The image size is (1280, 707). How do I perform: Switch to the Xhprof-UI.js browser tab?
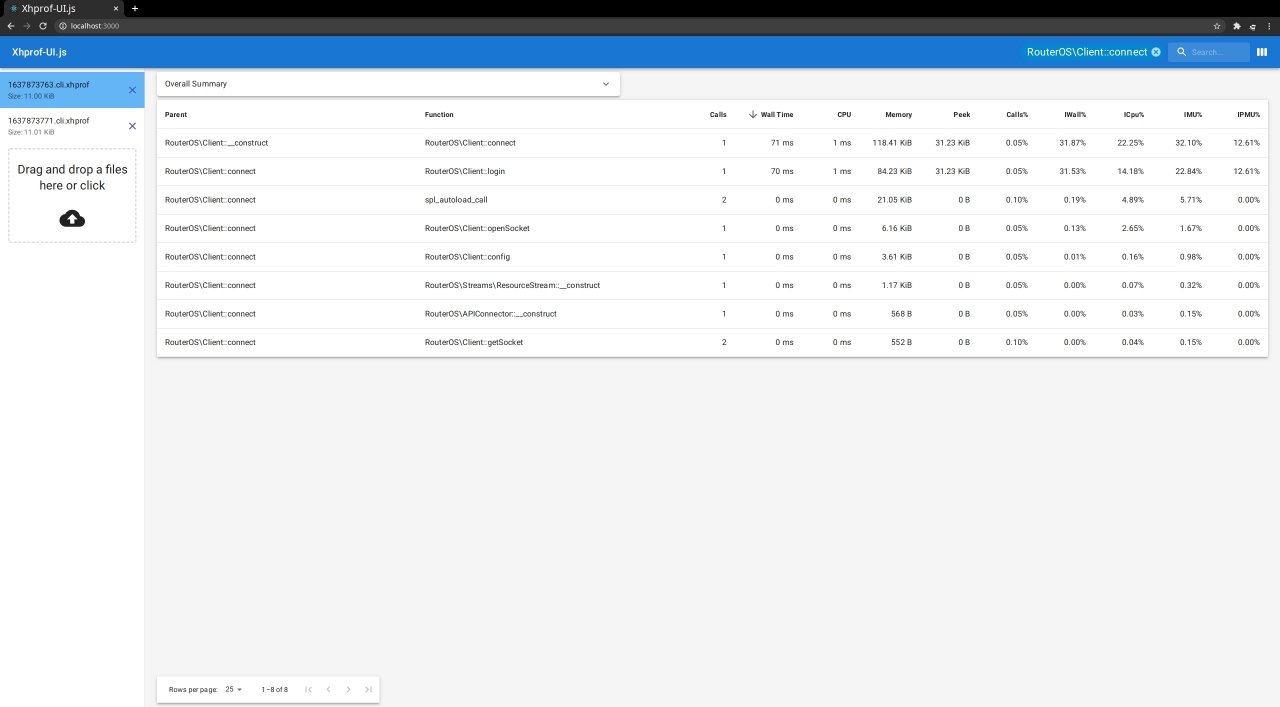pyautogui.click(x=63, y=8)
